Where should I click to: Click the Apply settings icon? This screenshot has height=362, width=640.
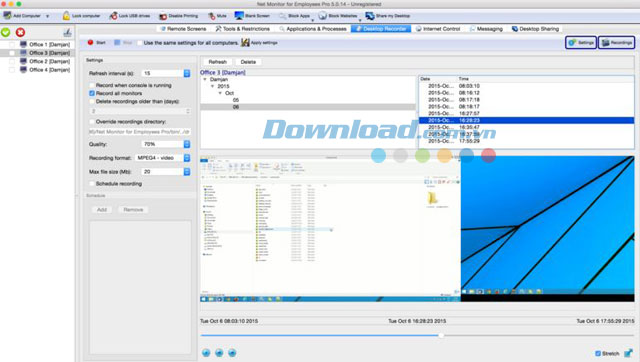coord(245,42)
